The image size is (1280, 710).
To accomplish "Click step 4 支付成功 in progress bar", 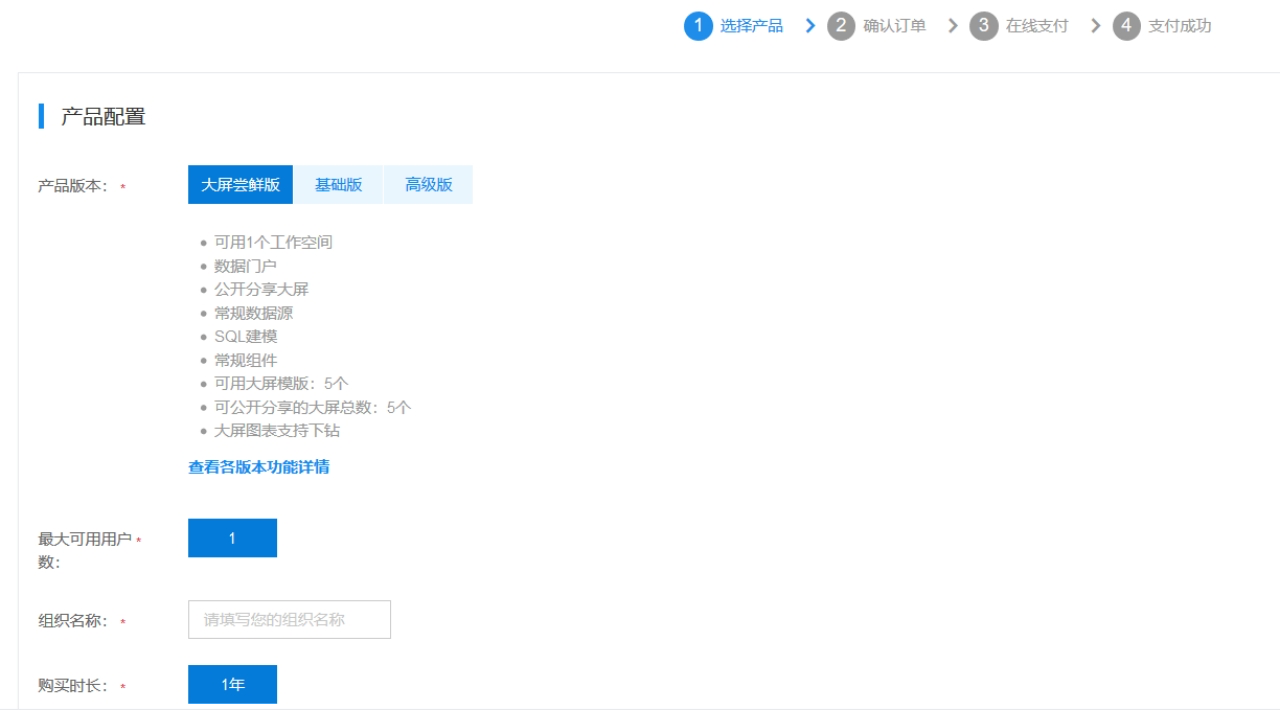I will tap(1162, 26).
